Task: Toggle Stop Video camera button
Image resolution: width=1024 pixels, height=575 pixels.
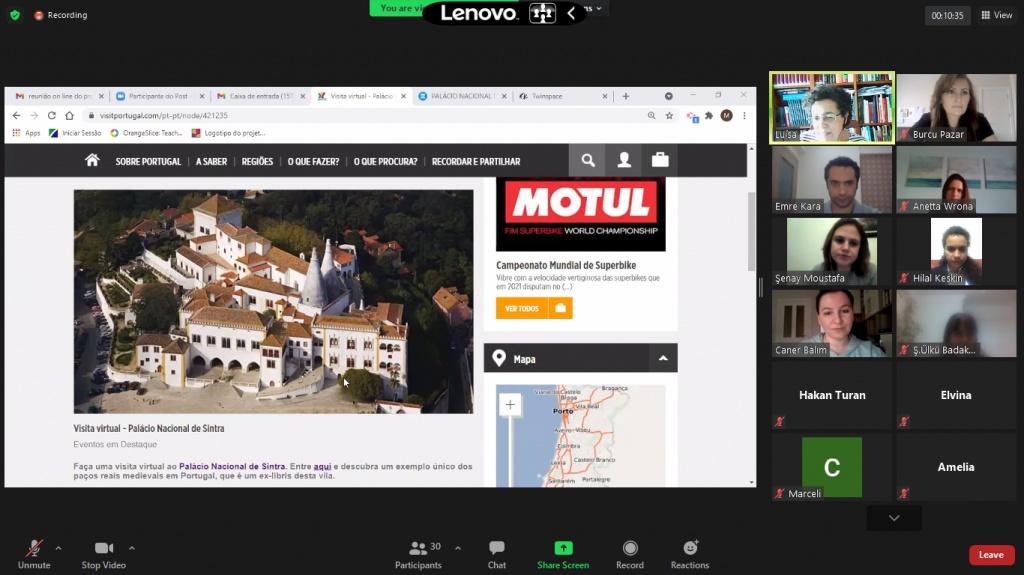Action: click(x=104, y=549)
